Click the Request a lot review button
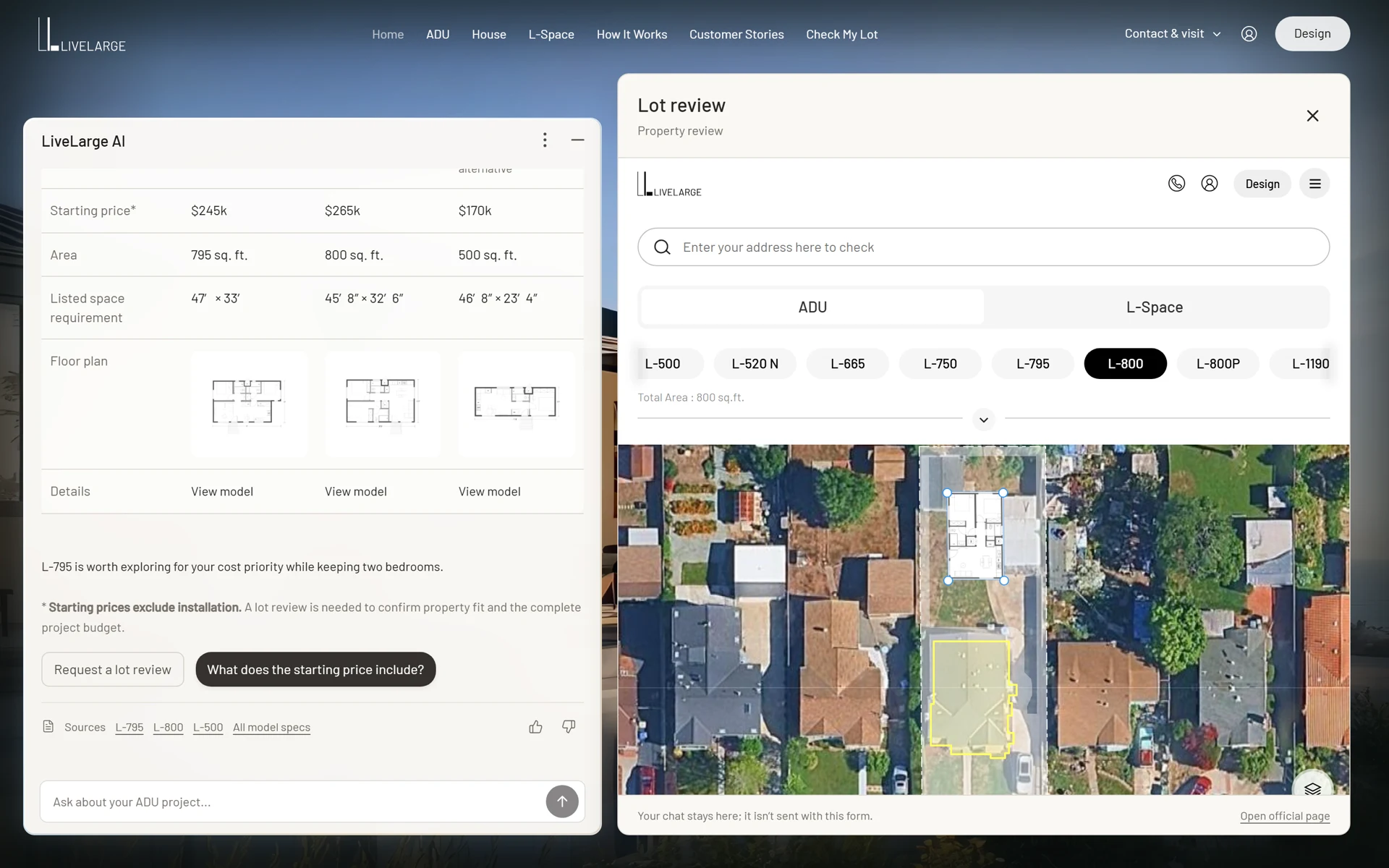The width and height of the screenshot is (1389, 868). [113, 670]
